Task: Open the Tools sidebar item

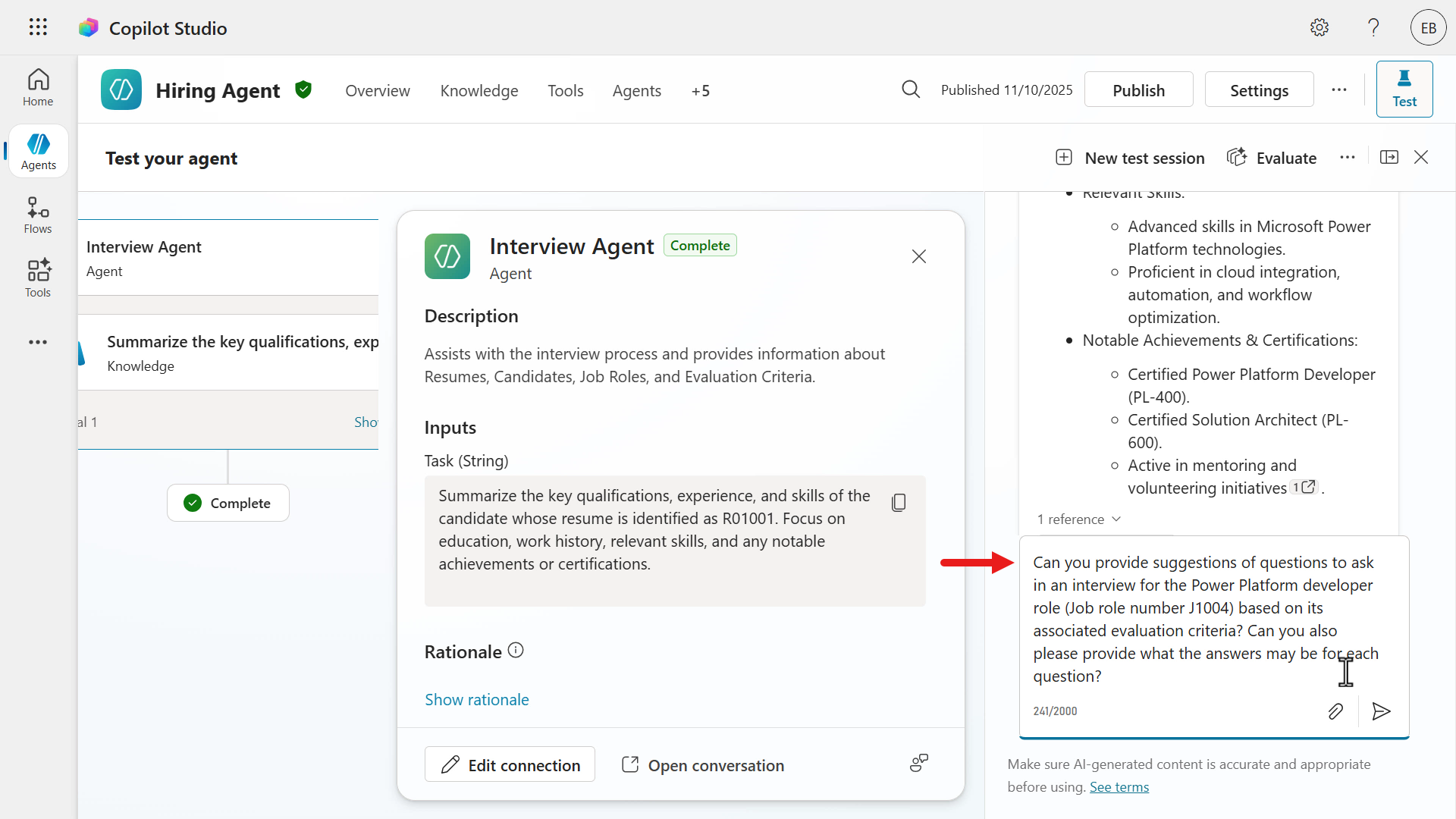Action: [38, 278]
